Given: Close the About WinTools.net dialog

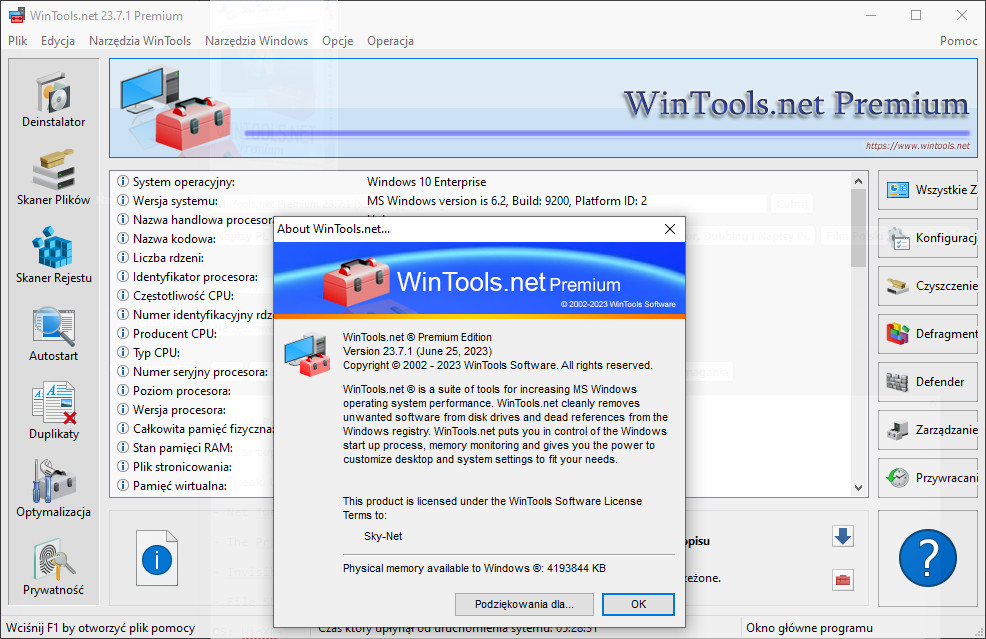Looking at the screenshot, I should (670, 229).
